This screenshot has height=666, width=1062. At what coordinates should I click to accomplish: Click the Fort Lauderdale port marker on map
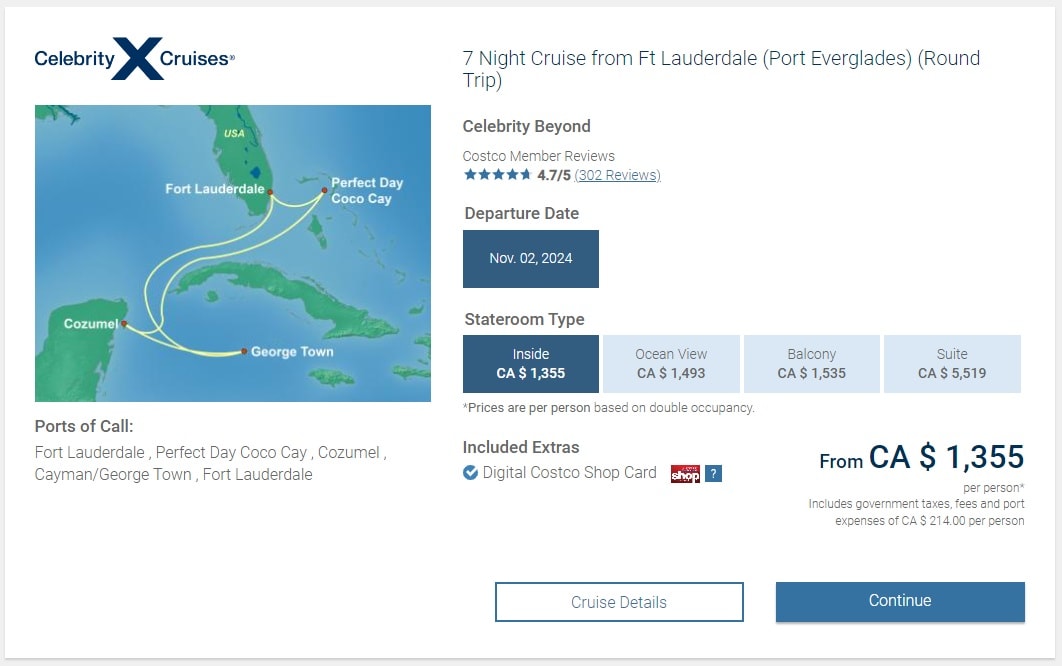pyautogui.click(x=270, y=191)
